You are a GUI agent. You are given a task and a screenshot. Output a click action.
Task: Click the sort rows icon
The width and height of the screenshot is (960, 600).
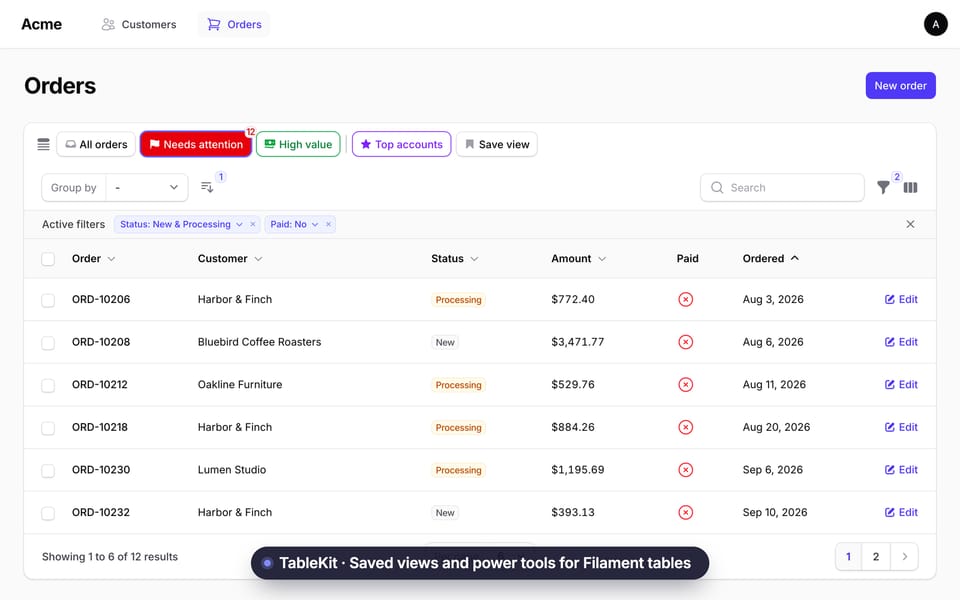(208, 187)
